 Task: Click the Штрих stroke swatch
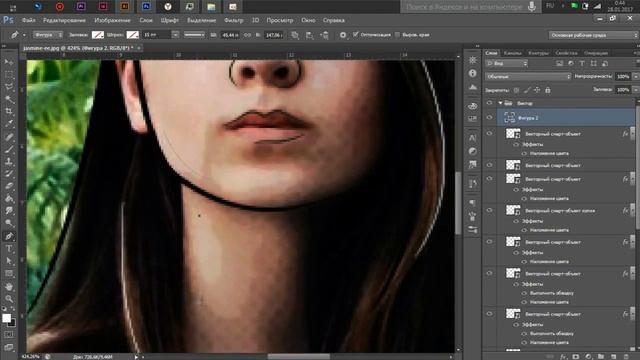(x=132, y=35)
